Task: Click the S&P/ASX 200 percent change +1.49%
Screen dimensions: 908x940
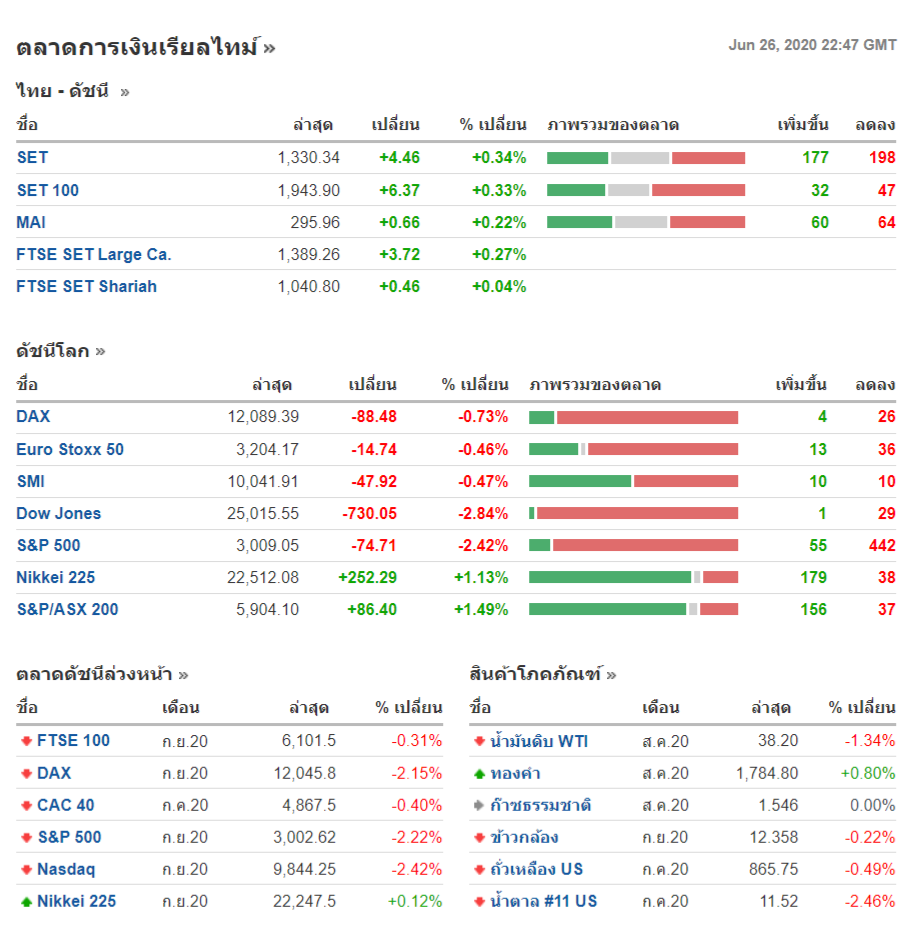Action: click(x=481, y=610)
